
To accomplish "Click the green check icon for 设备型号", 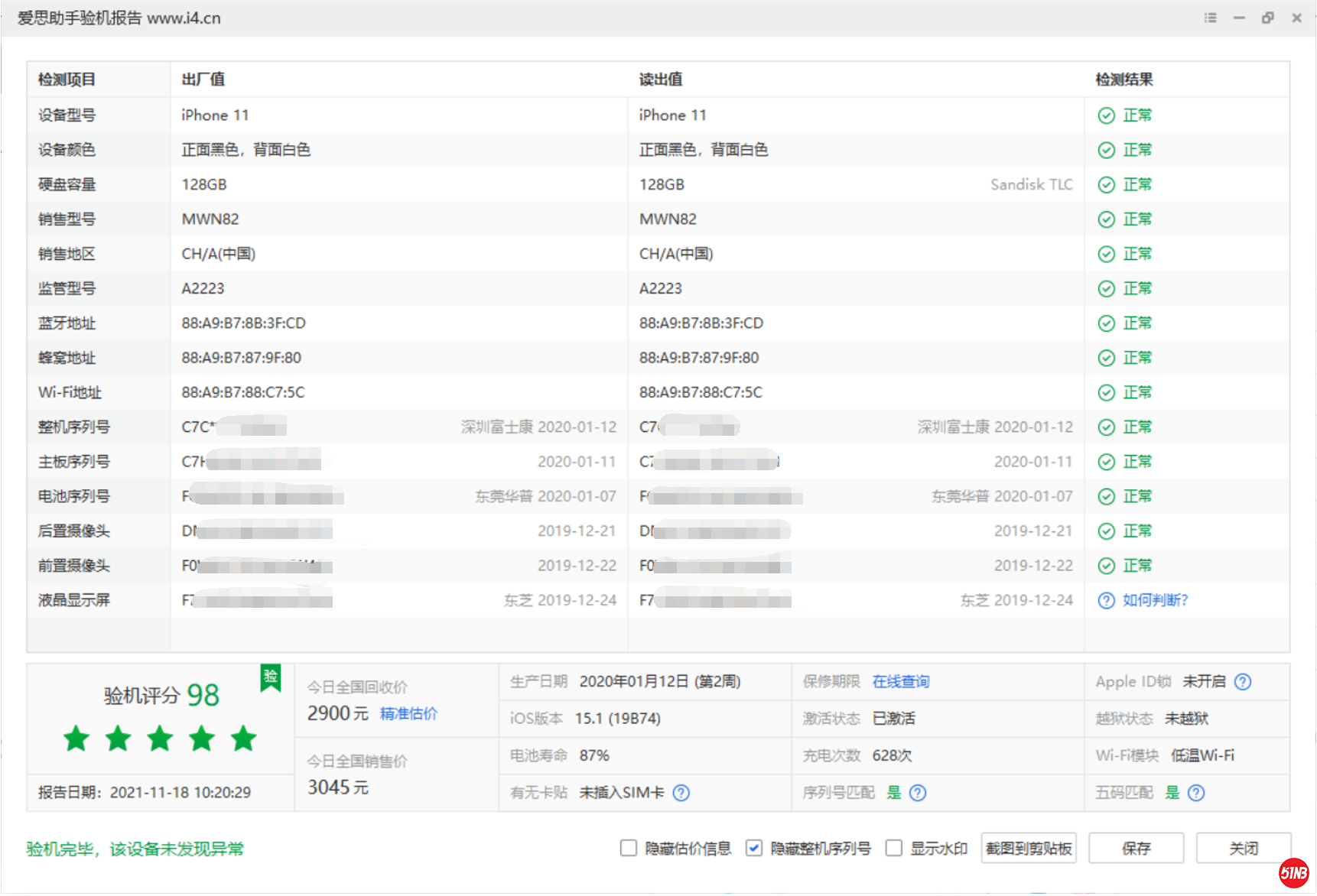I will point(1106,115).
